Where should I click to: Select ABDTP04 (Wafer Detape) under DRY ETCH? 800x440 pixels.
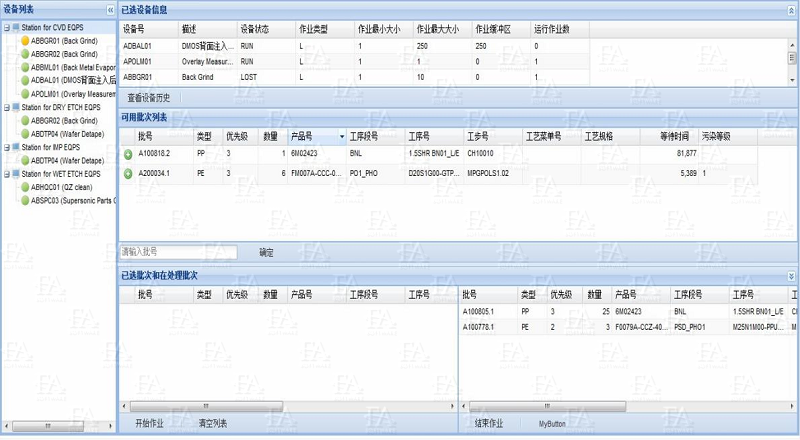(x=67, y=134)
